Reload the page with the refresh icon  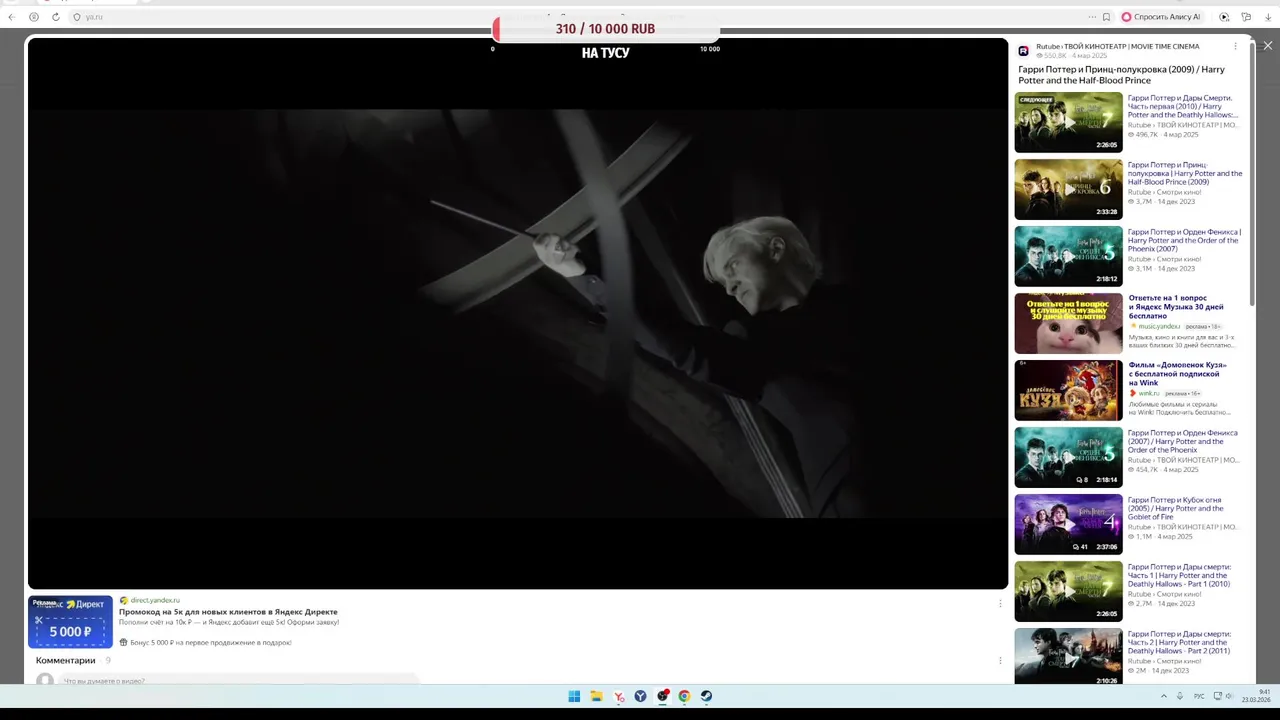(56, 17)
